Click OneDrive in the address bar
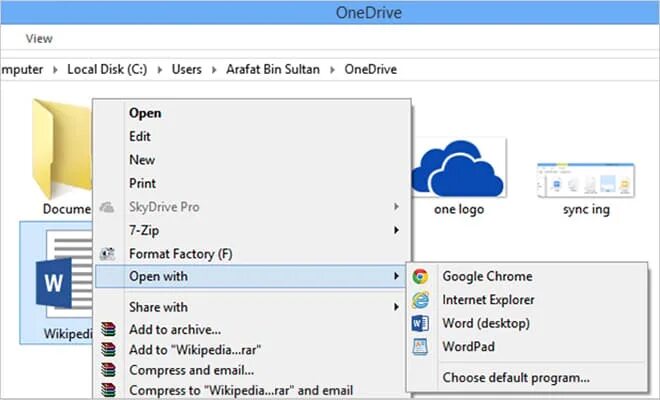 pyautogui.click(x=370, y=69)
